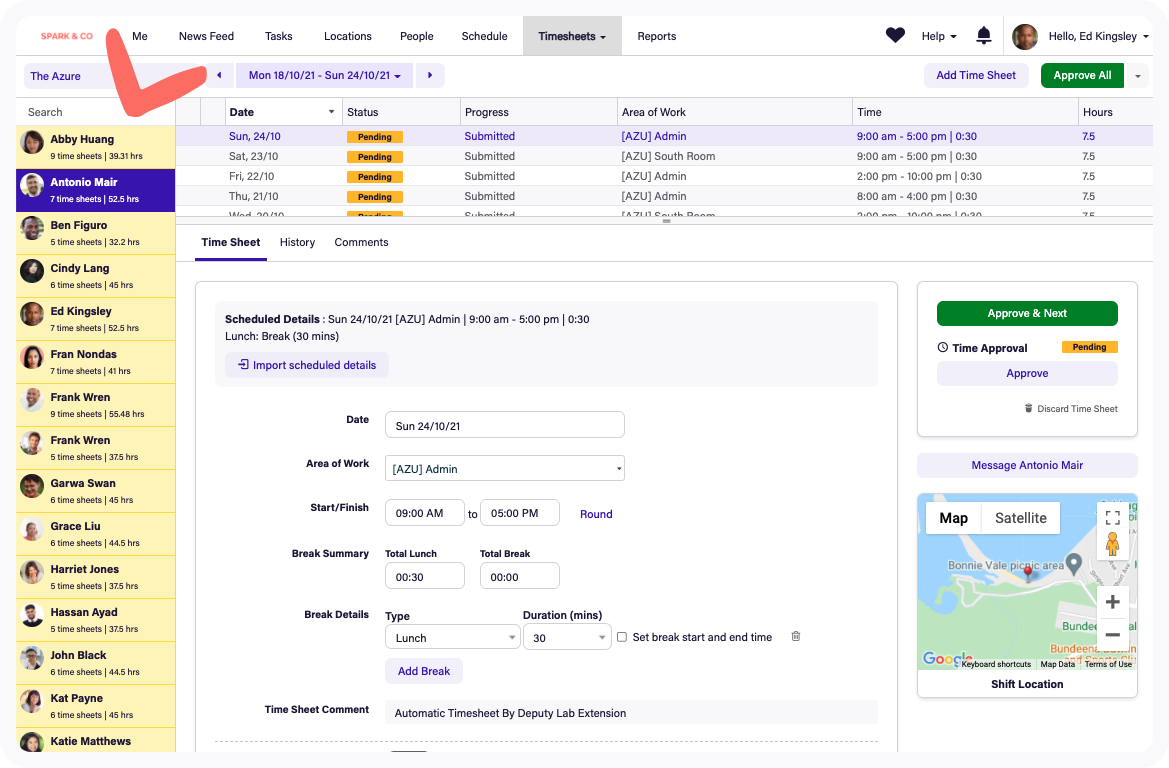The height and width of the screenshot is (768, 1169).
Task: Click the Approve All button
Action: coord(1082,75)
